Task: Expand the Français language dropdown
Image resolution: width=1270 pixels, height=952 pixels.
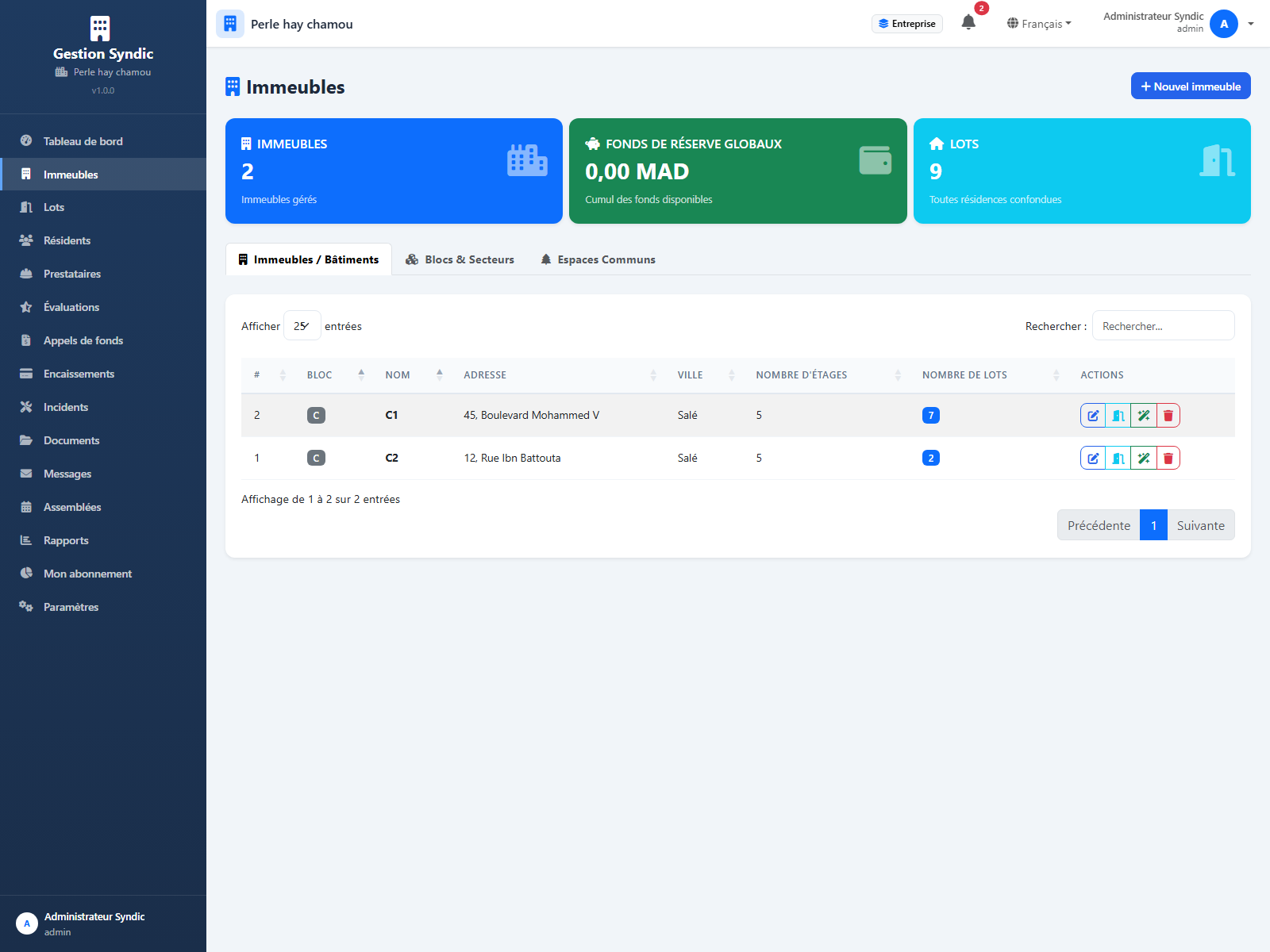Action: (1039, 24)
